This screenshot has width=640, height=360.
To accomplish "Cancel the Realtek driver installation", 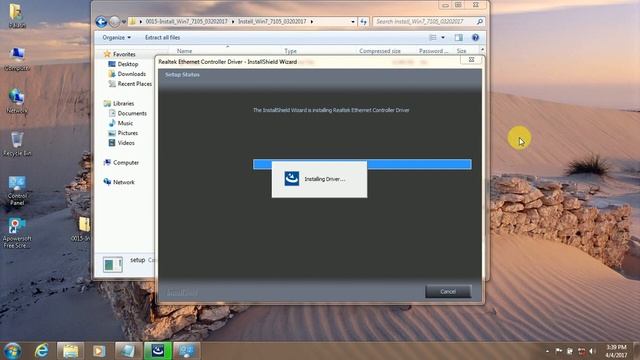I will click(x=448, y=291).
